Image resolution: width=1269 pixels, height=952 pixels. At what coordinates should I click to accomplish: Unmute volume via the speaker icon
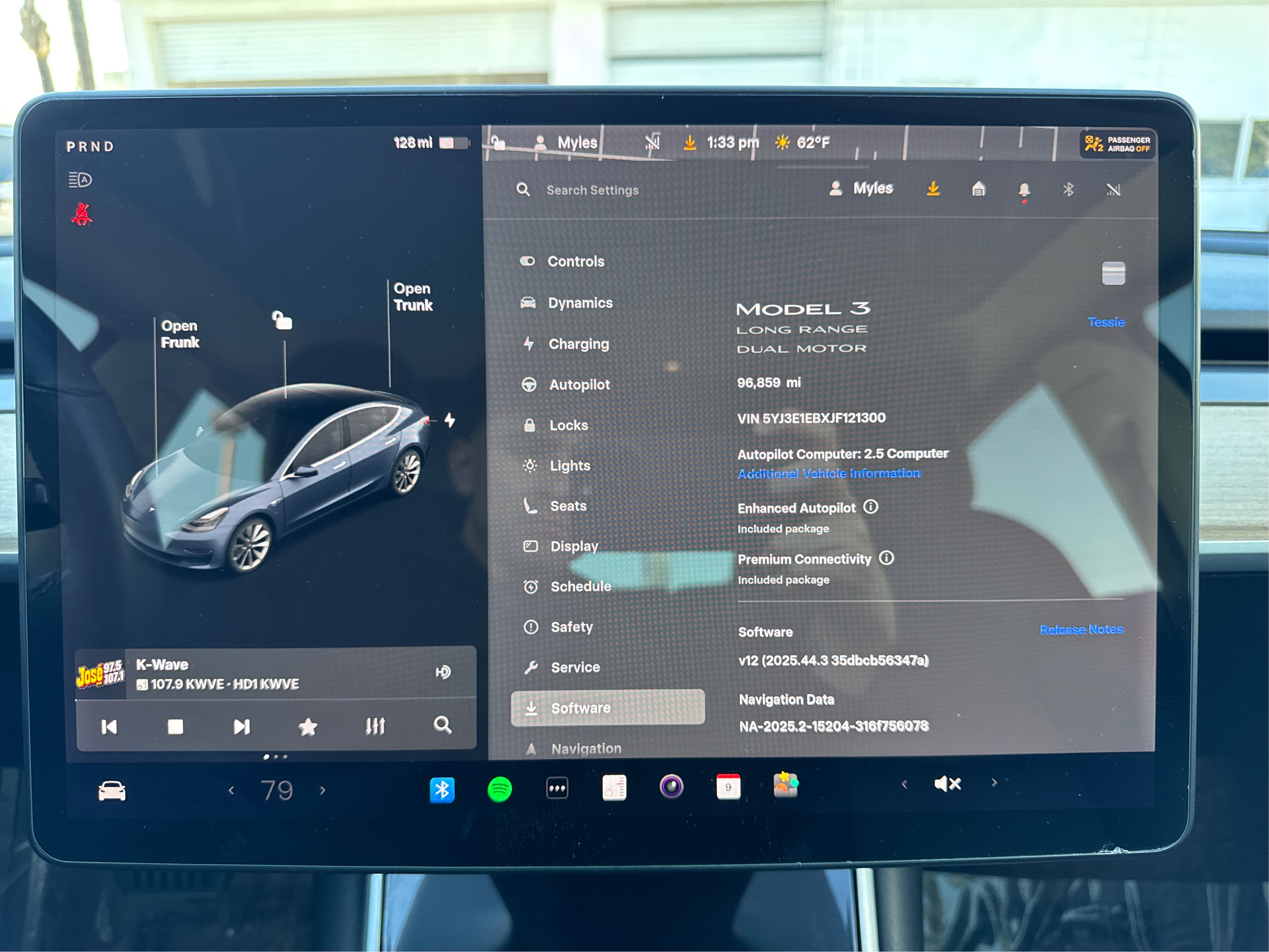[x=947, y=784]
